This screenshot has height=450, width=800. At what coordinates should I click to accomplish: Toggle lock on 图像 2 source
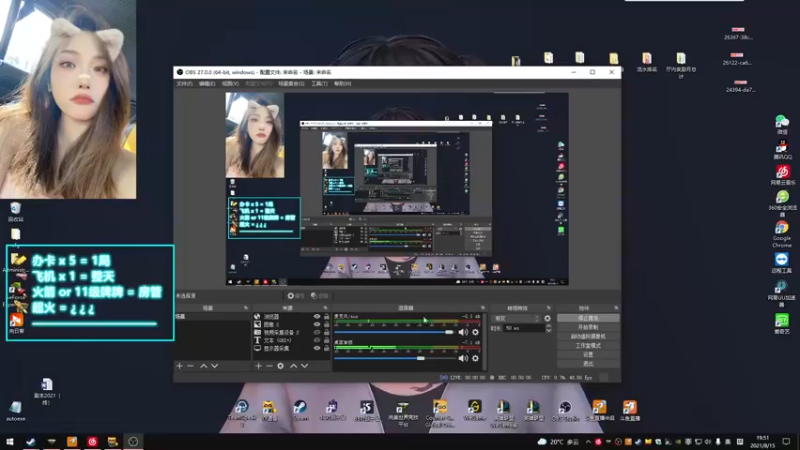(x=327, y=324)
